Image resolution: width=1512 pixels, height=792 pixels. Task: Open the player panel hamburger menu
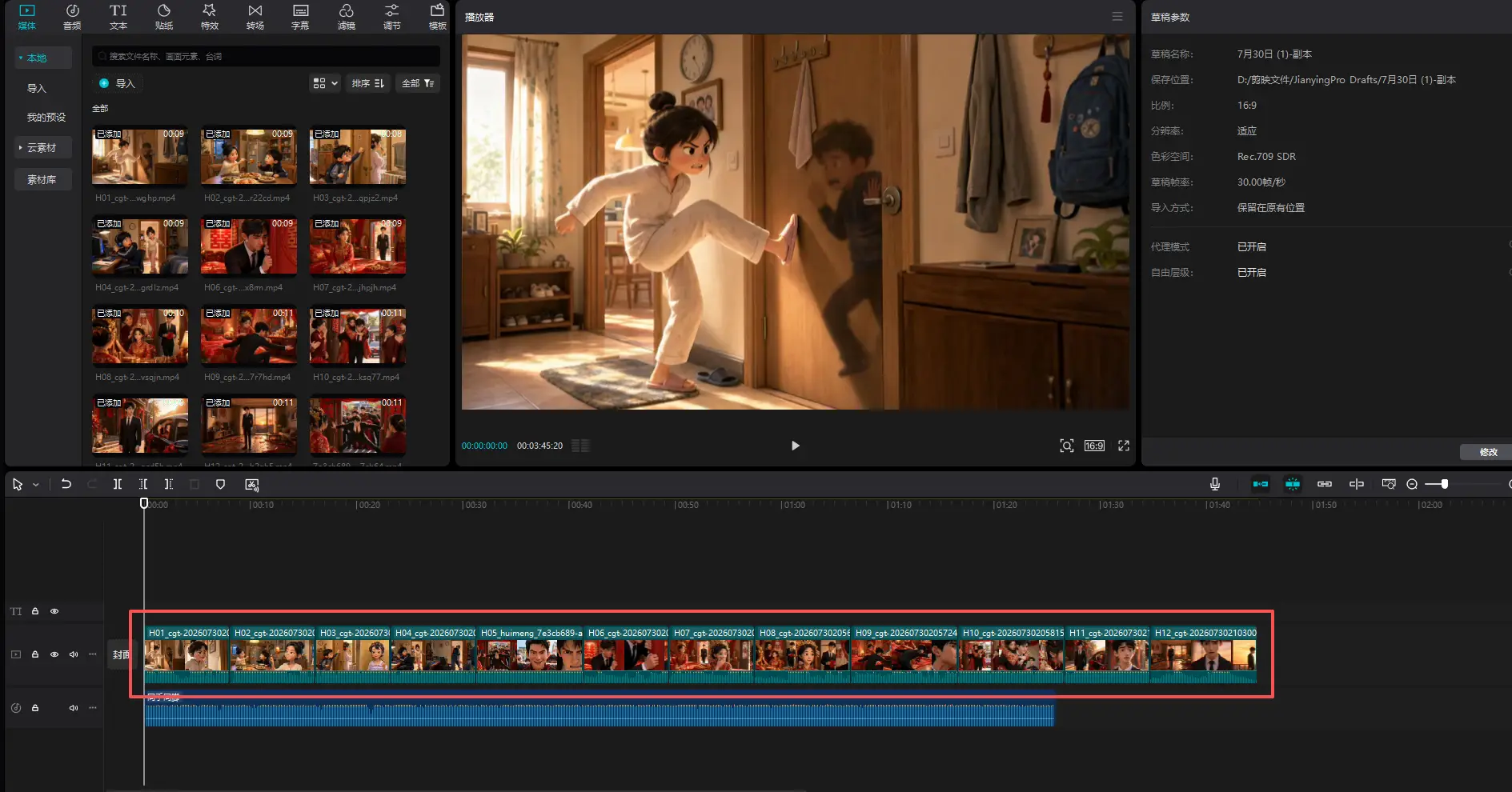[x=1117, y=17]
